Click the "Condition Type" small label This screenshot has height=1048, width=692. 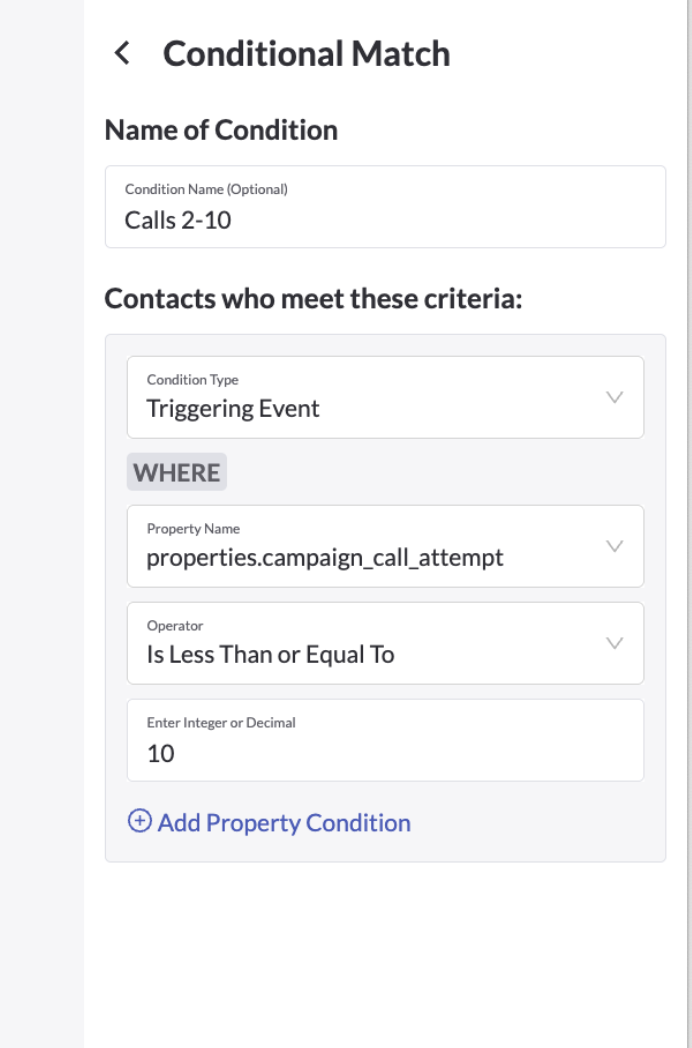pyautogui.click(x=192, y=380)
